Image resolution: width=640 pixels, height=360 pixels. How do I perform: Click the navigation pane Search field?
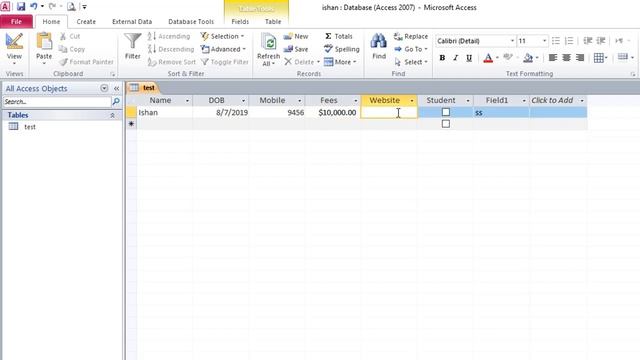click(x=57, y=102)
